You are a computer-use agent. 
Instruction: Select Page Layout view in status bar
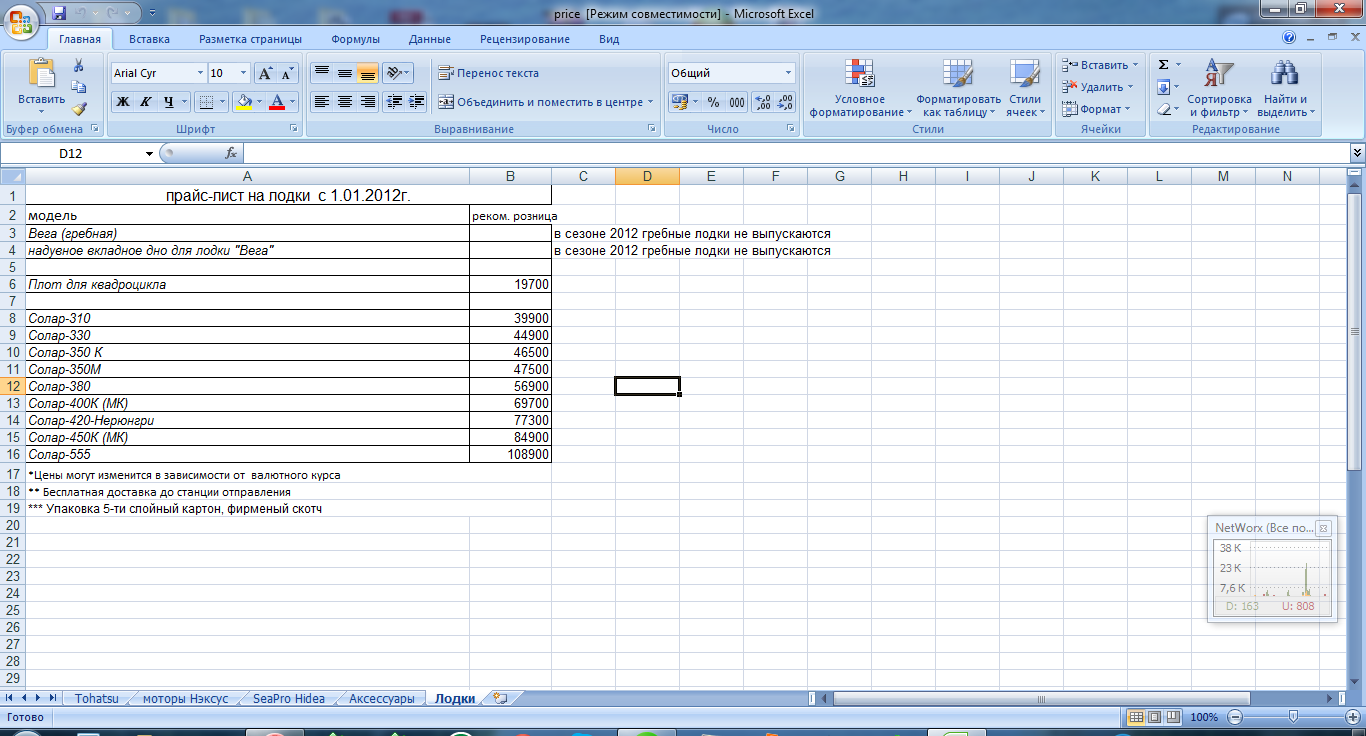(x=1153, y=717)
